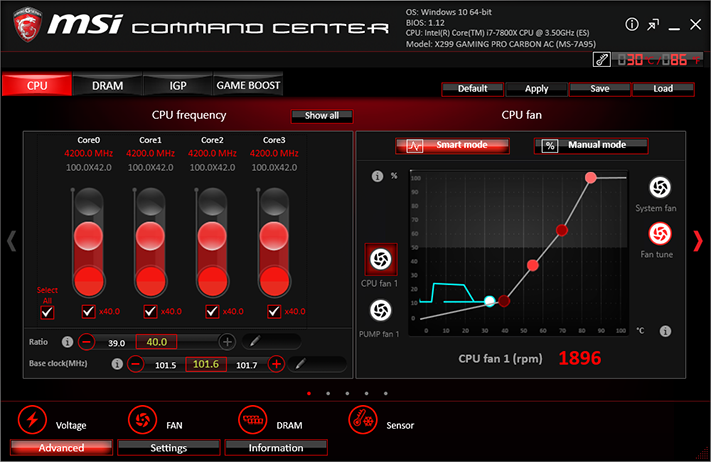This screenshot has width=711, height=462.
Task: Select the PUMP fan 1 icon
Action: pos(380,311)
